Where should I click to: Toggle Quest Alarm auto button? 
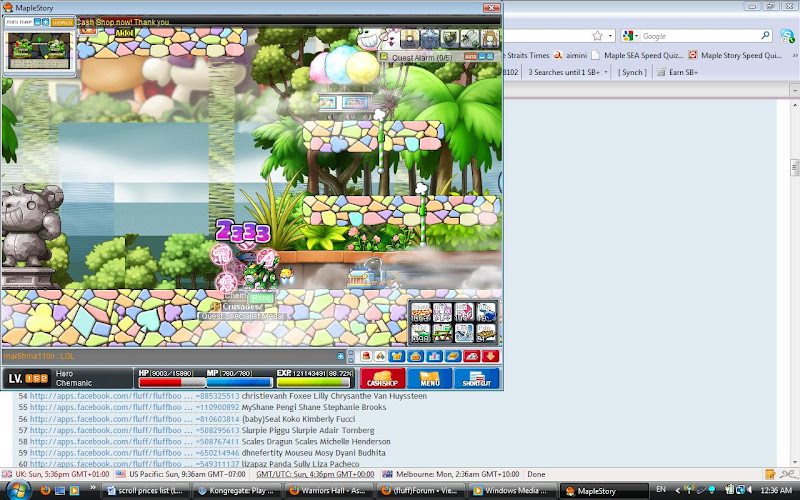pos(470,56)
